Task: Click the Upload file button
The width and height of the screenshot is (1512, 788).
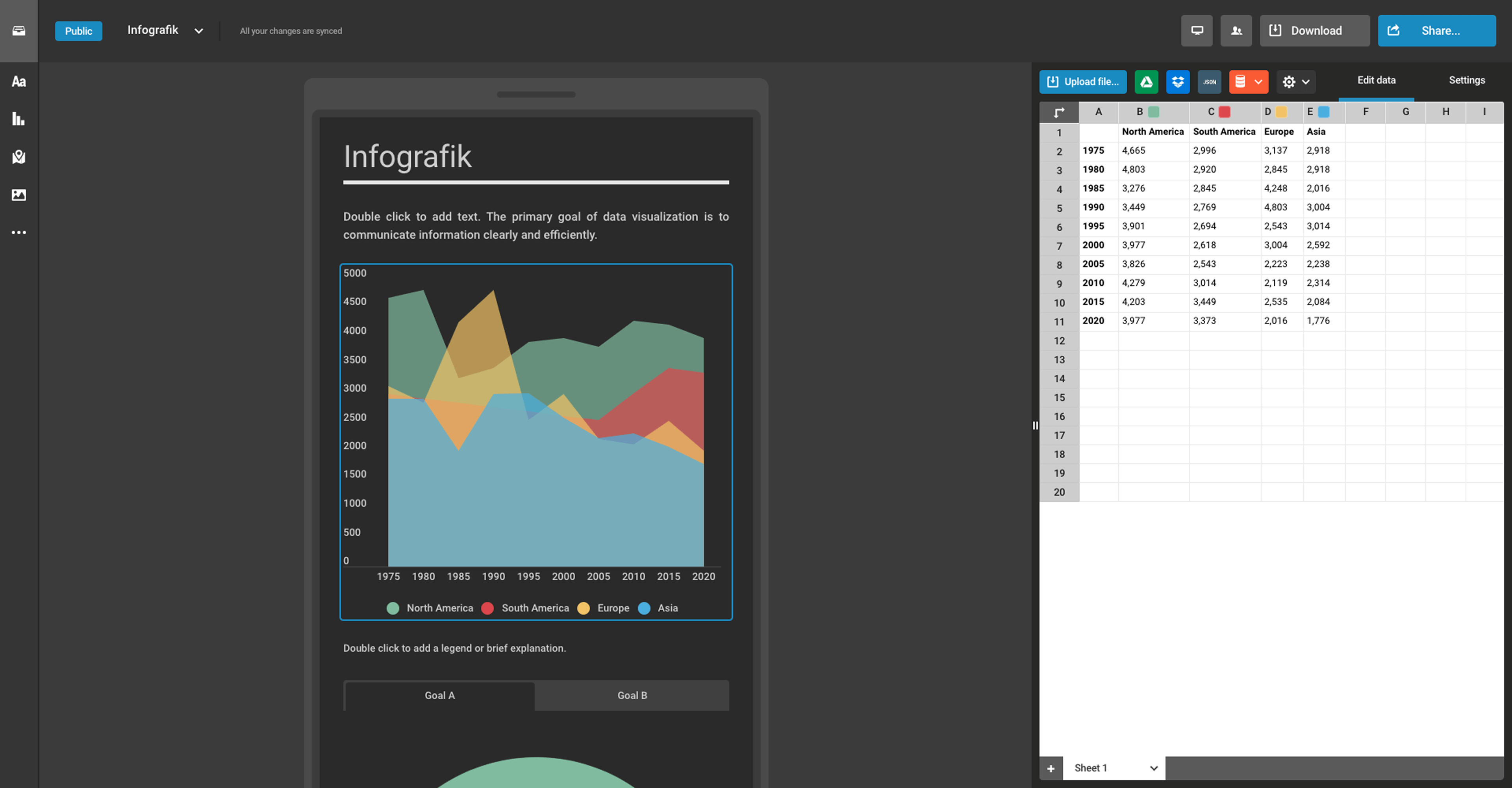Action: click(x=1083, y=82)
